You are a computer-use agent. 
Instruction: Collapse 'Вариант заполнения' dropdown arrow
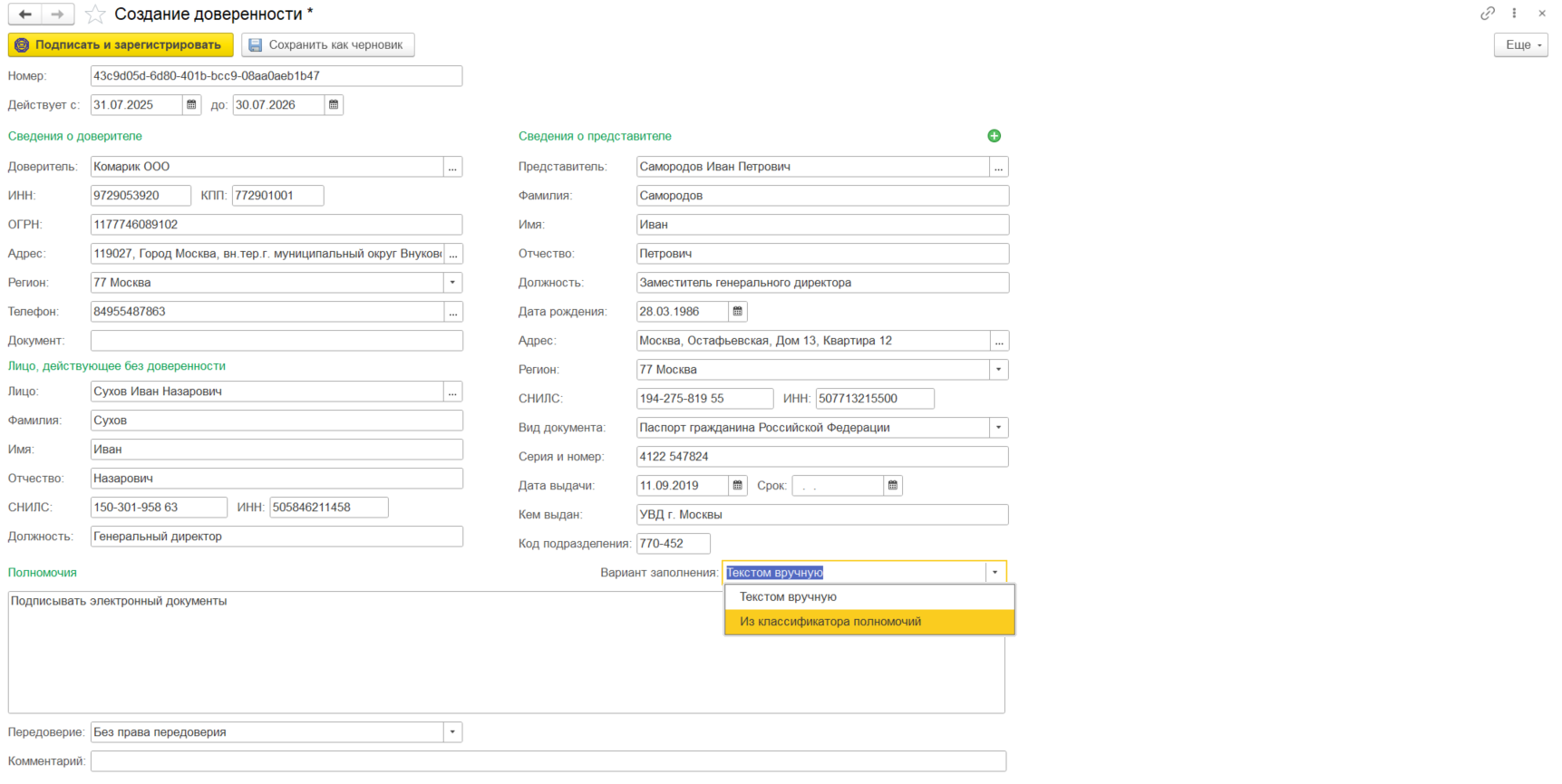[995, 573]
